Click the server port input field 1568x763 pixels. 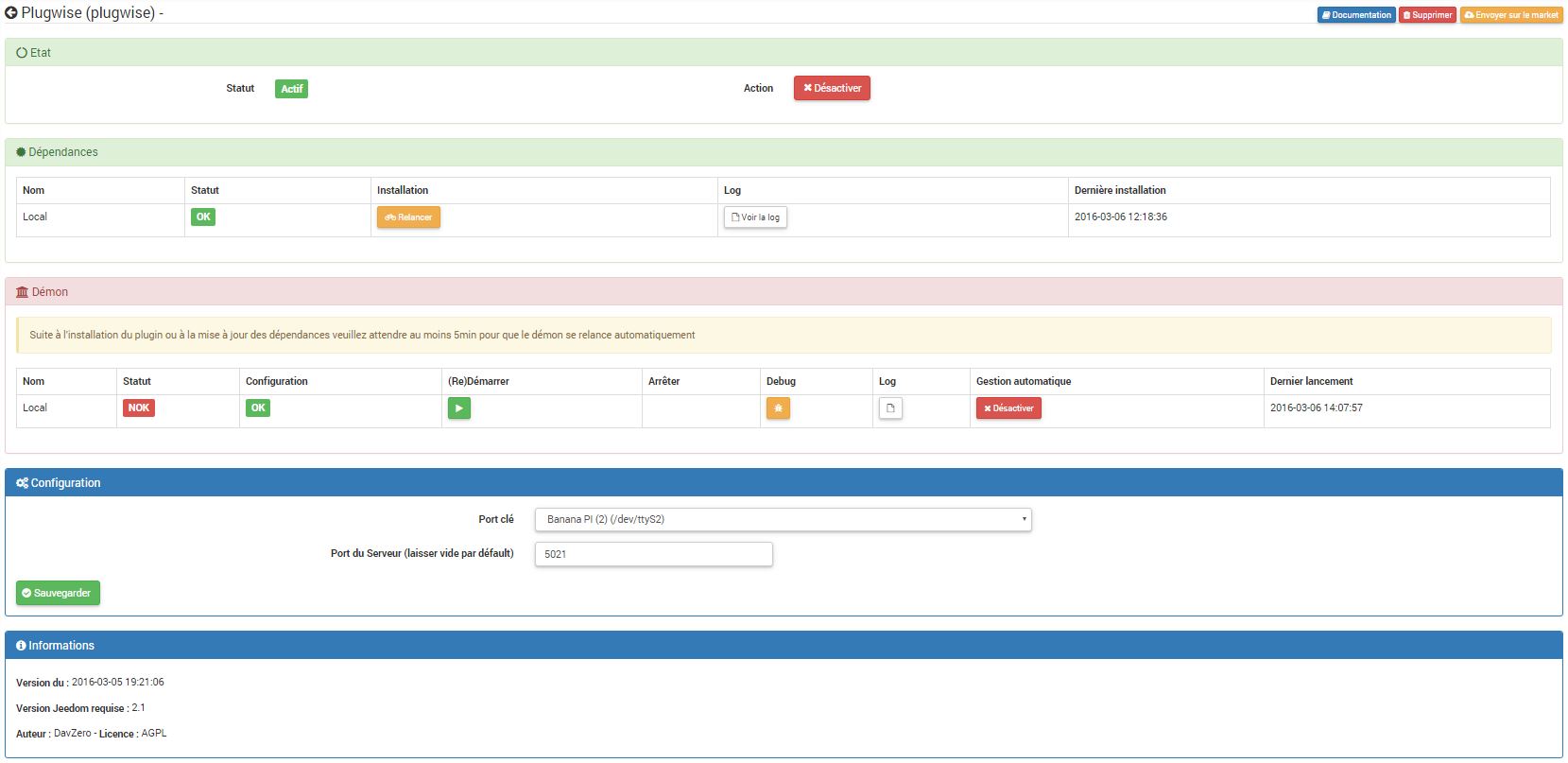[x=653, y=554]
